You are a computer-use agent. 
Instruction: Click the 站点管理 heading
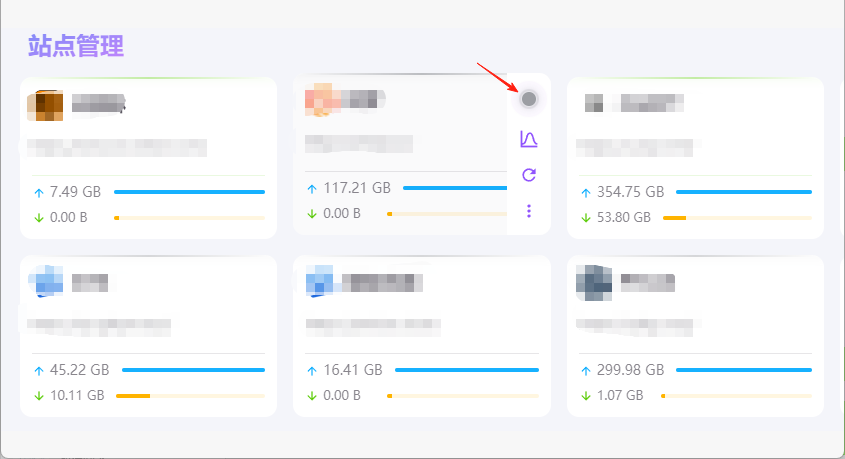click(76, 46)
